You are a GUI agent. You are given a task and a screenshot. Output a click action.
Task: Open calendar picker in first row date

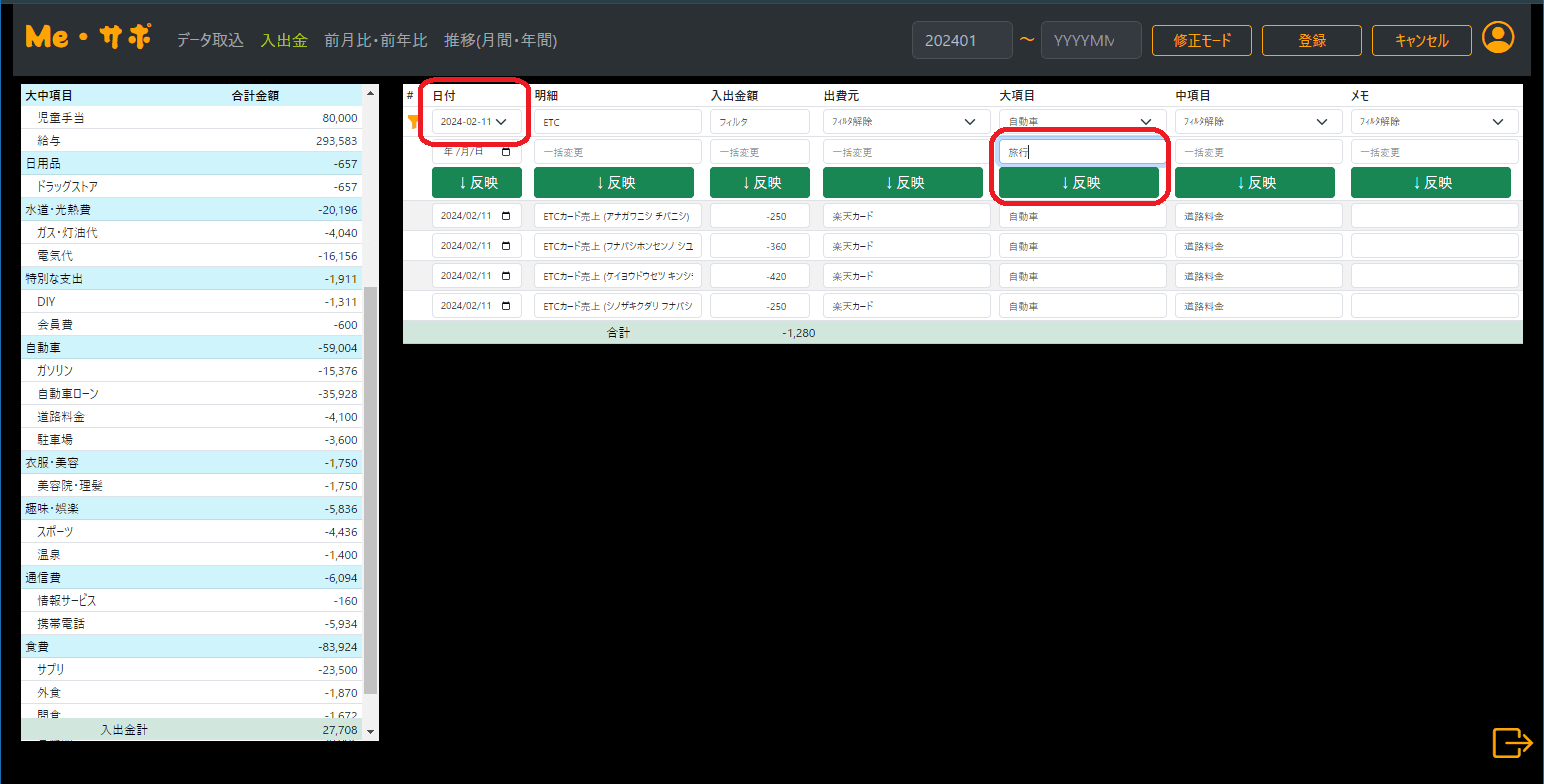tap(506, 216)
